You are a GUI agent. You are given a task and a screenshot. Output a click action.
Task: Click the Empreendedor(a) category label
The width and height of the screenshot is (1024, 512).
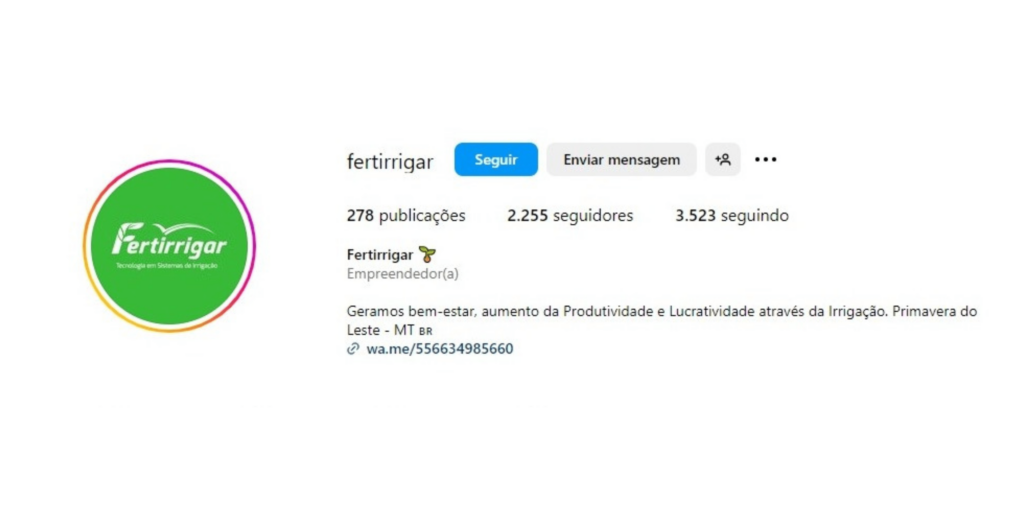coord(402,274)
